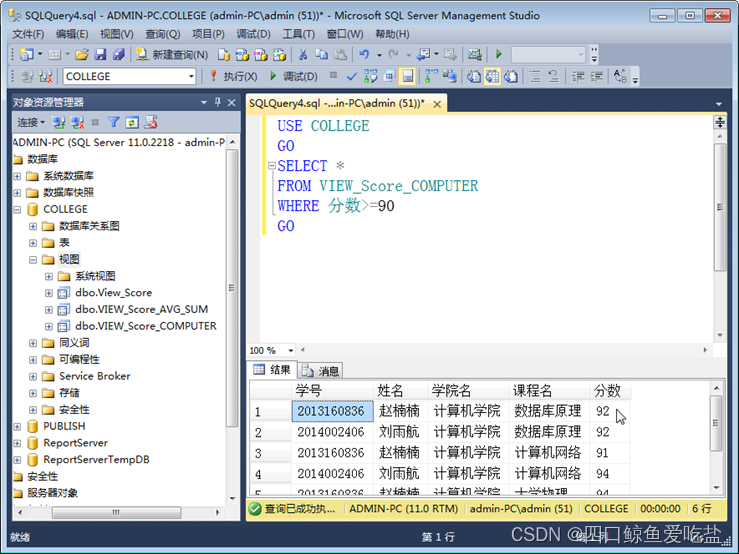Click the Object Explorer connect icon

tap(59, 123)
